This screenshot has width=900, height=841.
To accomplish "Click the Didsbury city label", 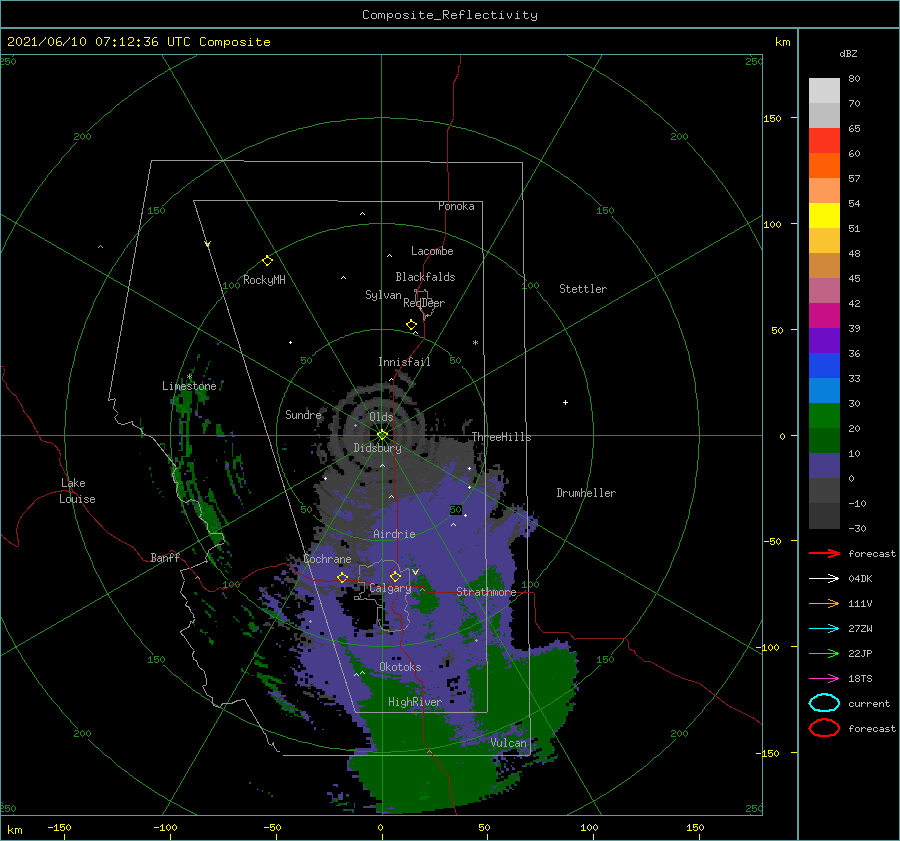I will pyautogui.click(x=378, y=448).
